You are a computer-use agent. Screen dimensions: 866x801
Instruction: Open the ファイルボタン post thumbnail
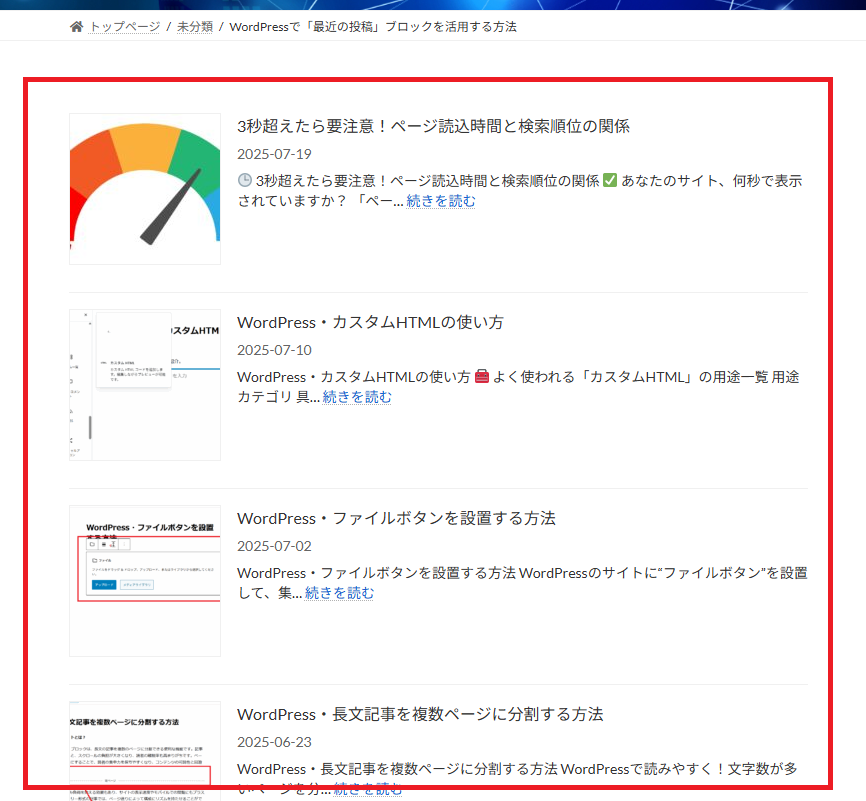click(145, 581)
